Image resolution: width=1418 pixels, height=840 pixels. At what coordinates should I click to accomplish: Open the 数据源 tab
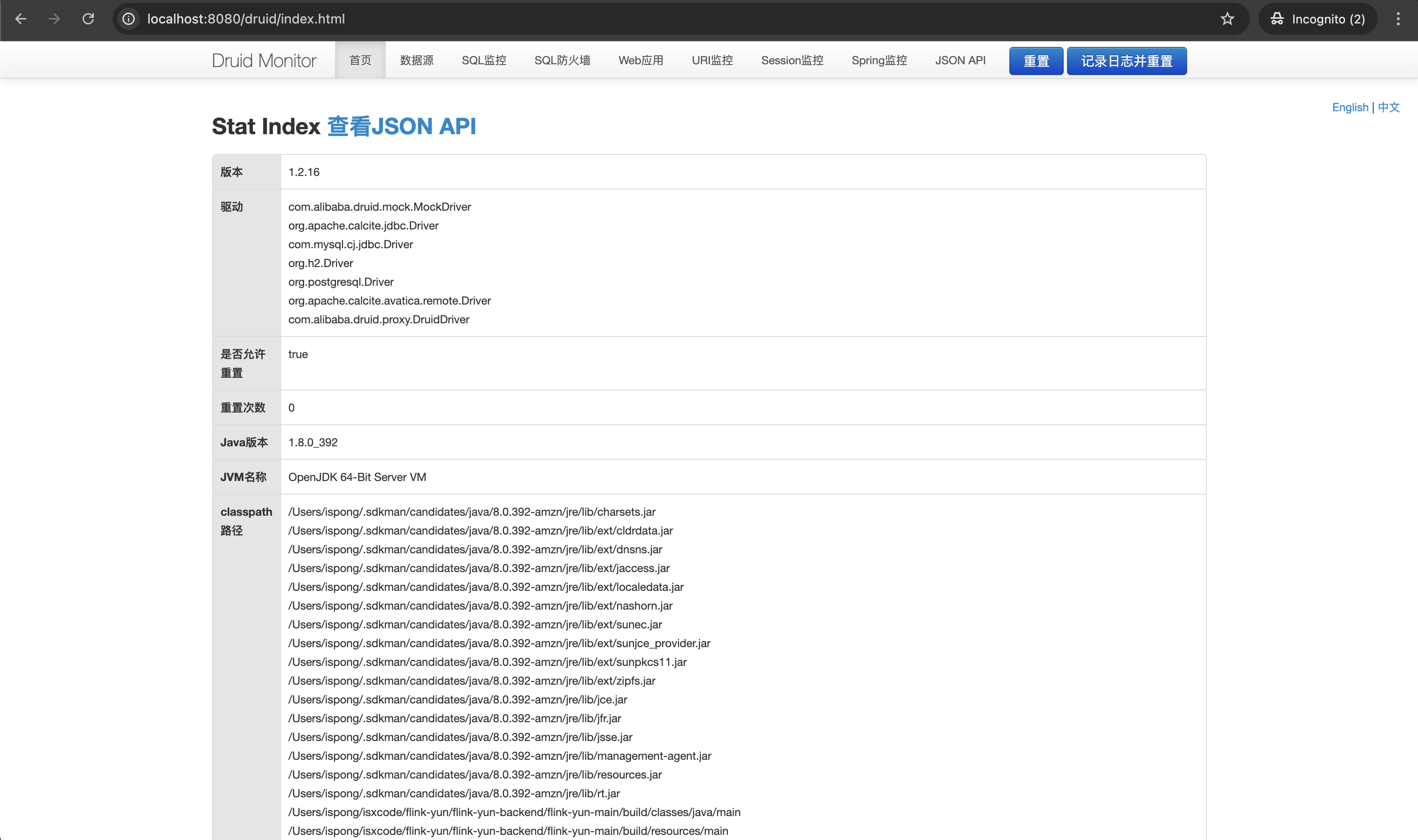click(x=417, y=60)
